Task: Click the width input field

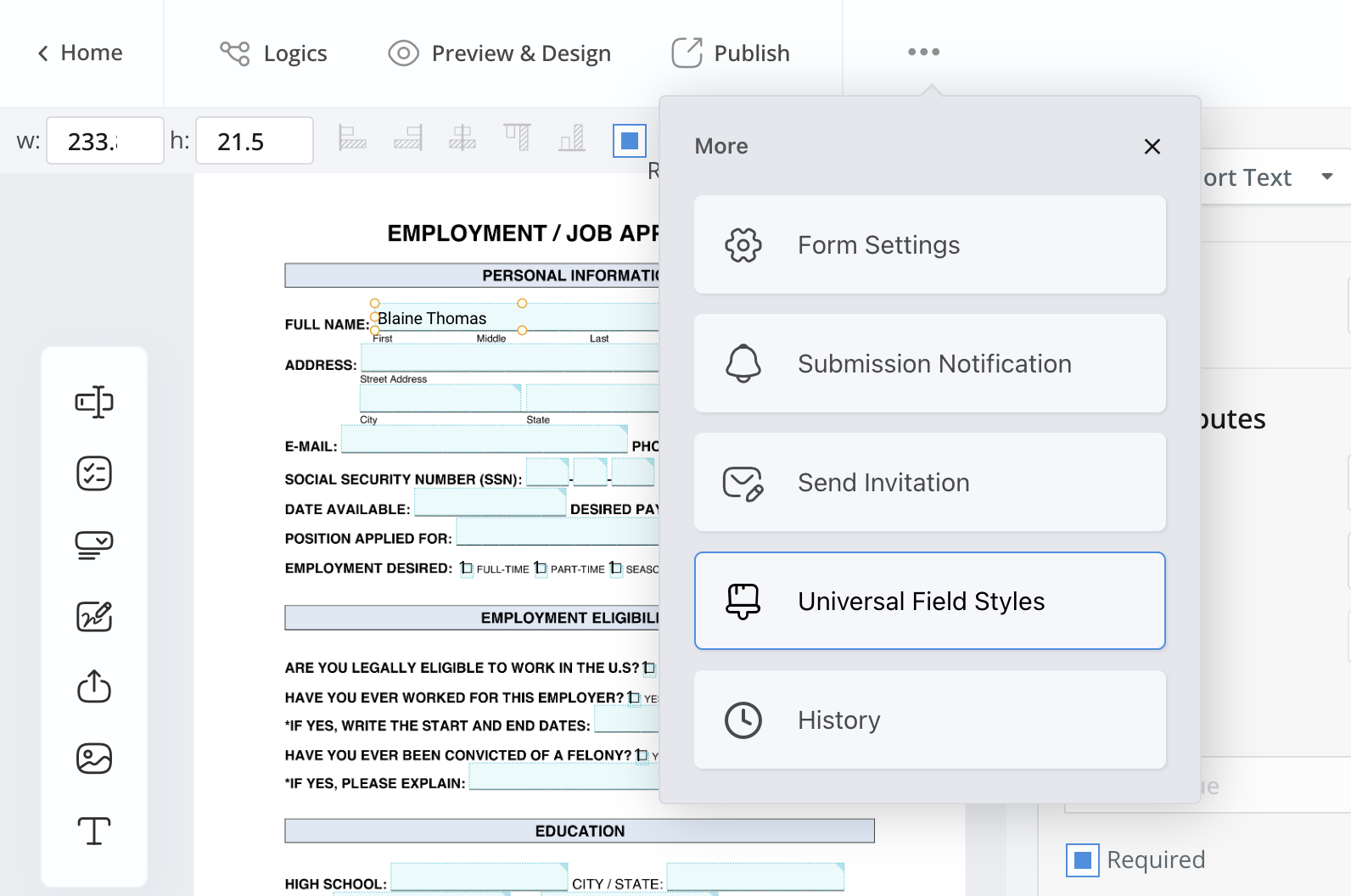Action: (104, 141)
